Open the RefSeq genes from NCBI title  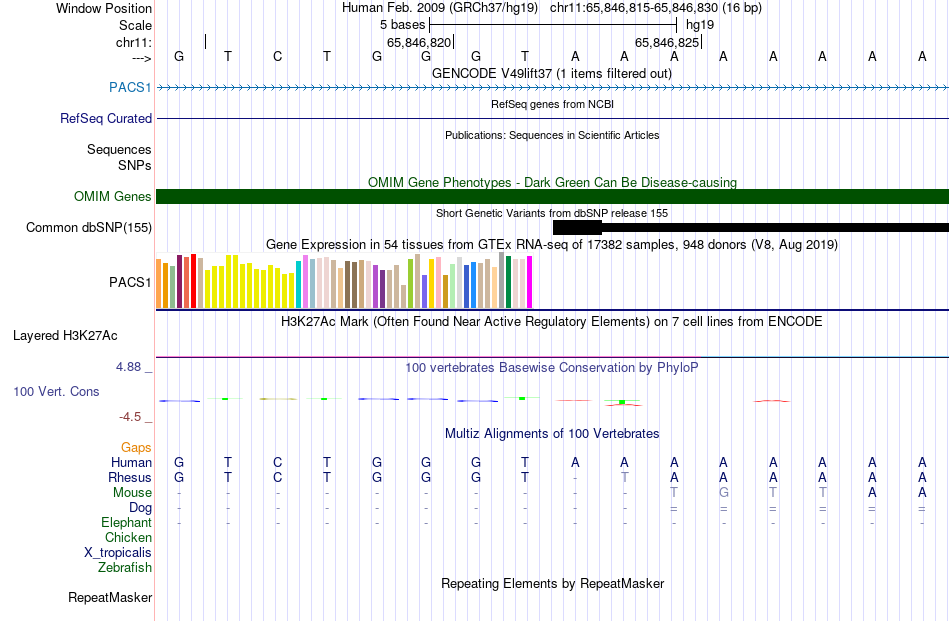coord(552,104)
